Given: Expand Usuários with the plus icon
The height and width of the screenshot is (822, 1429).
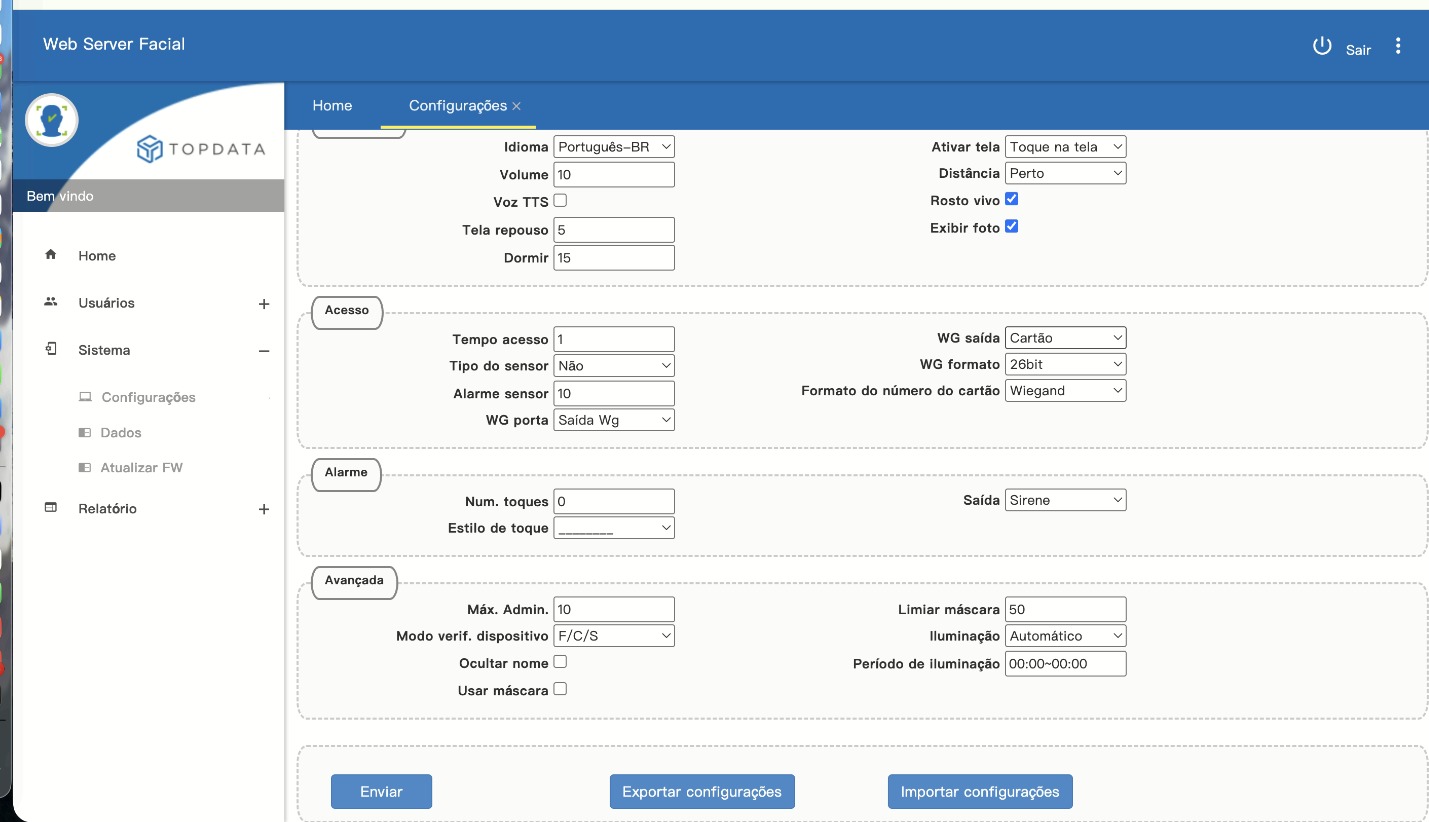Looking at the screenshot, I should click(264, 304).
